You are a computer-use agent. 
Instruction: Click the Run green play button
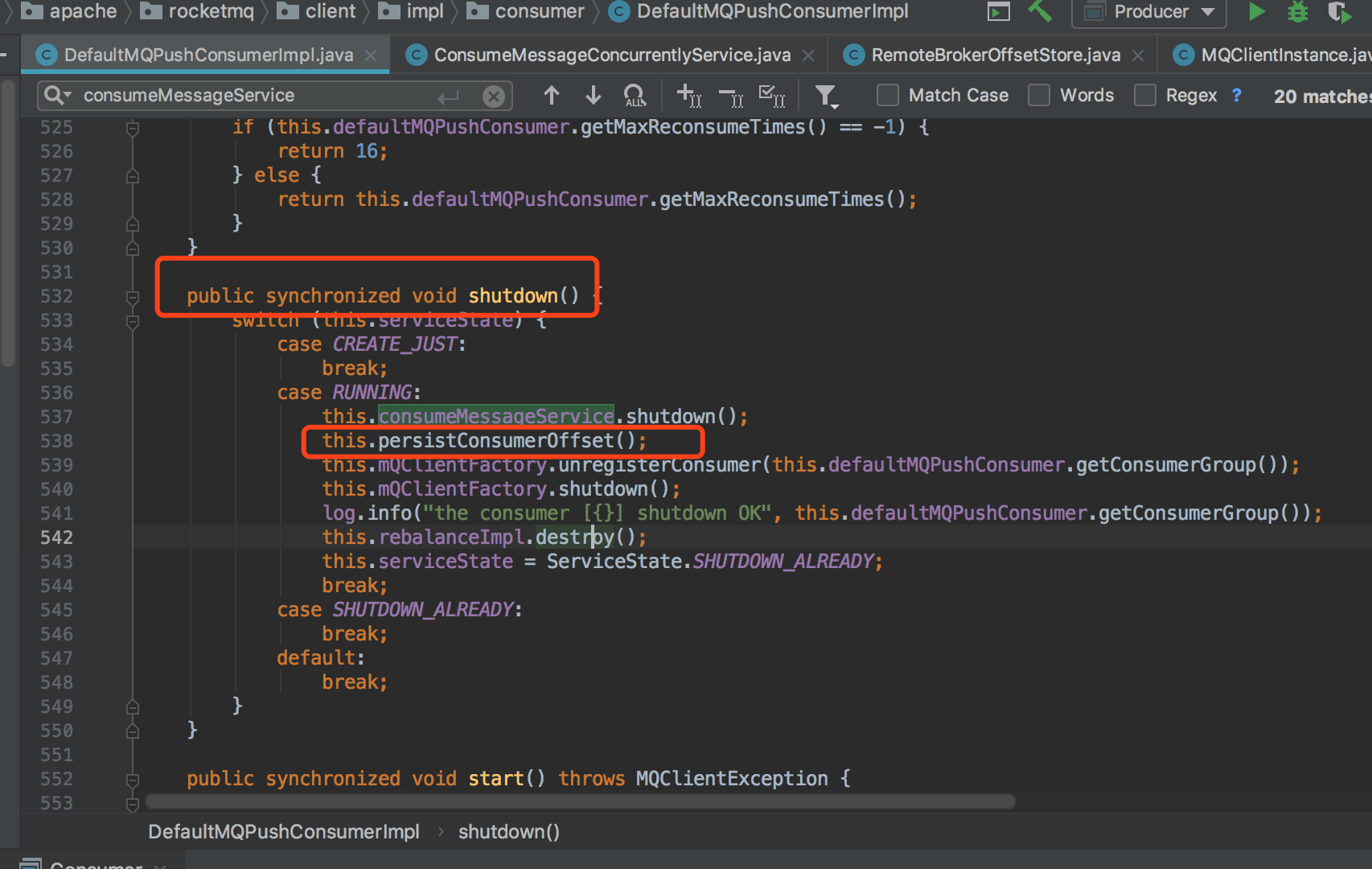pyautogui.click(x=1256, y=12)
